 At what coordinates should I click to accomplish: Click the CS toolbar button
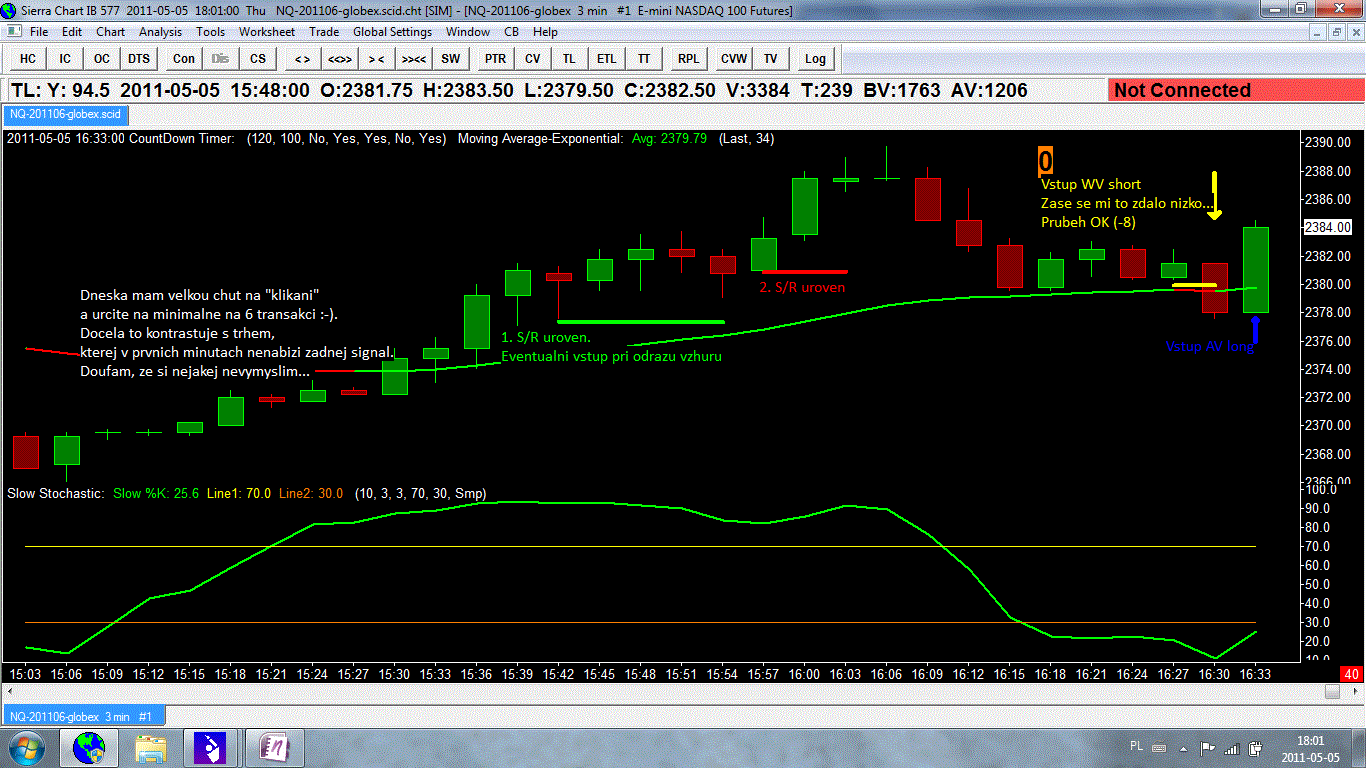pyautogui.click(x=258, y=58)
